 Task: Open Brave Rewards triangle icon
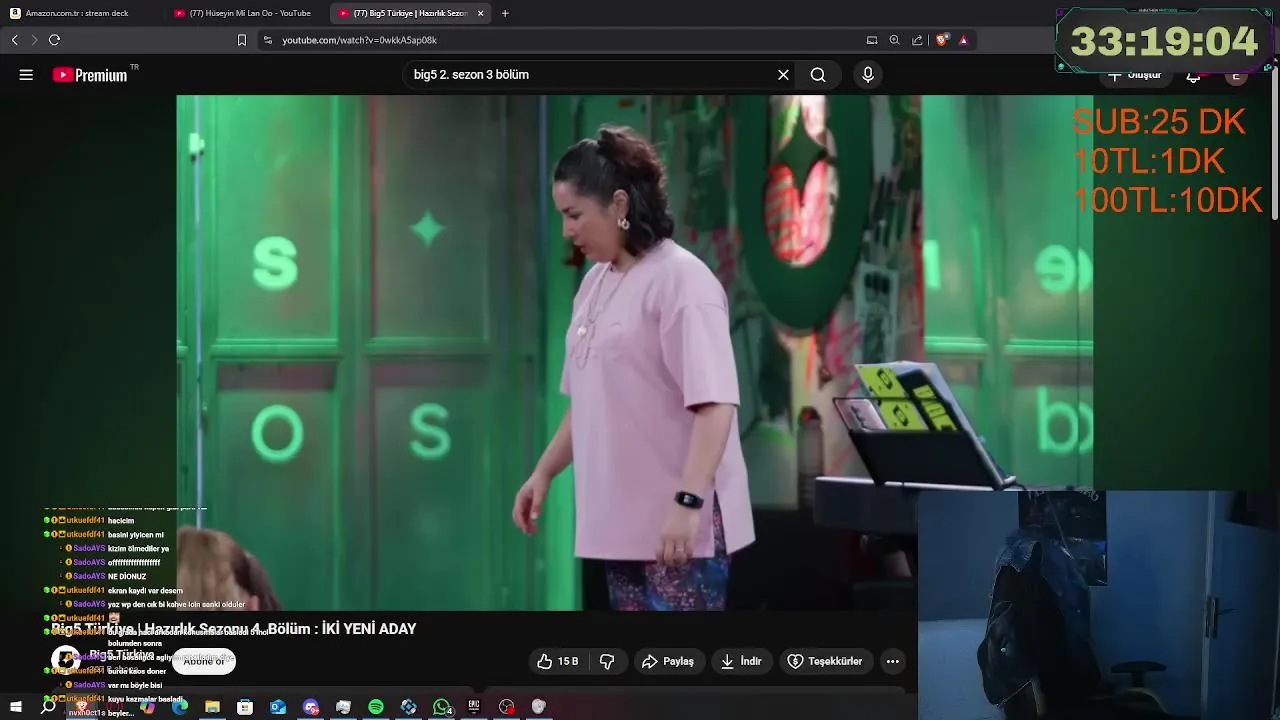[963, 40]
